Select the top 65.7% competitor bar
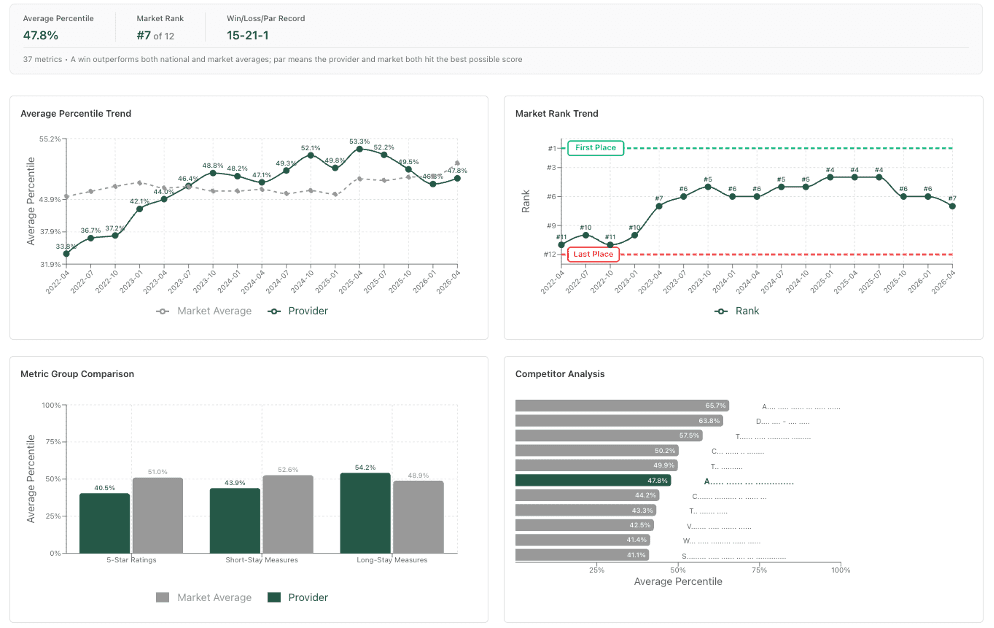The width and height of the screenshot is (994, 628). (622, 406)
